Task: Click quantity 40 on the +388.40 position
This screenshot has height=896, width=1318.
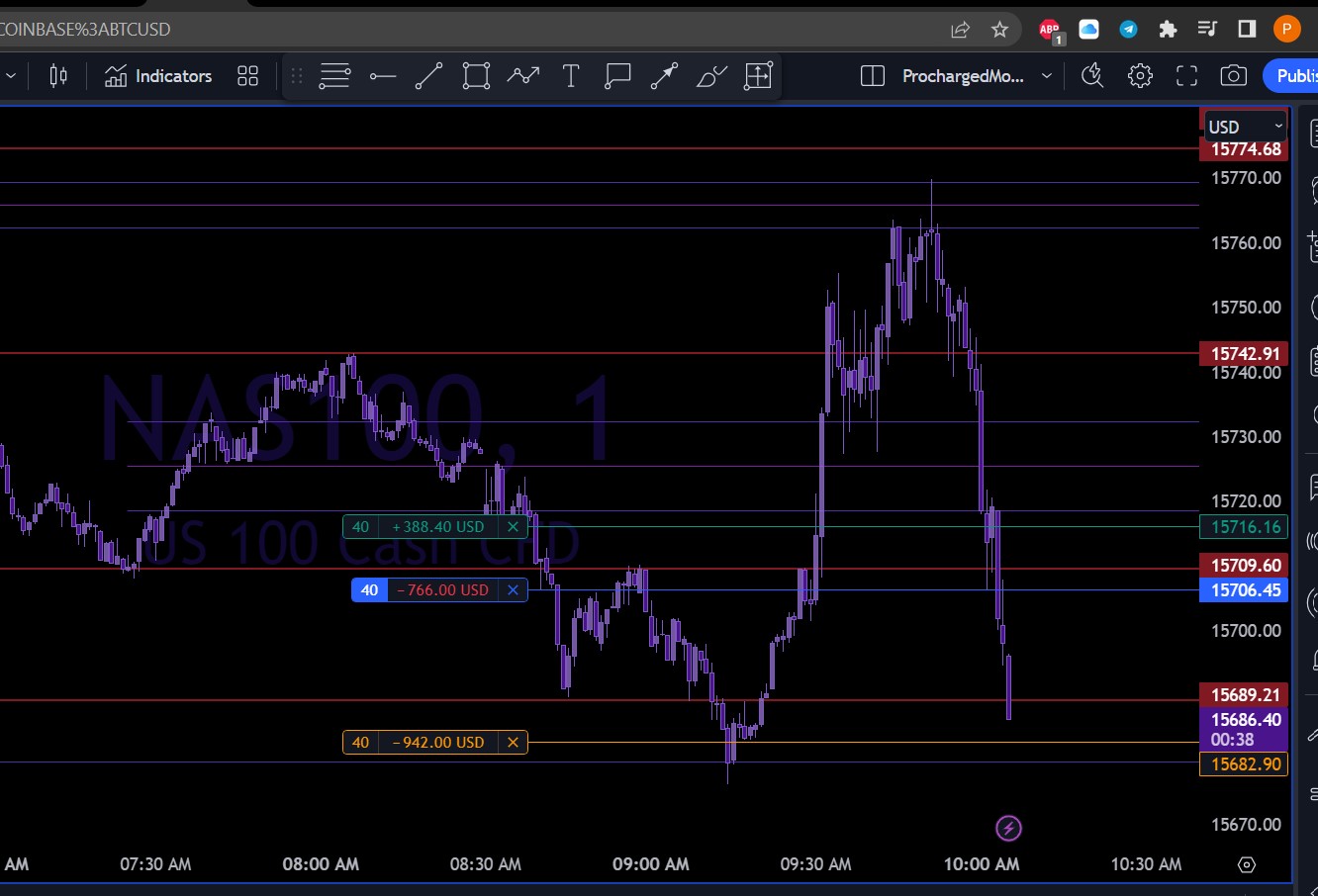Action: coord(360,527)
